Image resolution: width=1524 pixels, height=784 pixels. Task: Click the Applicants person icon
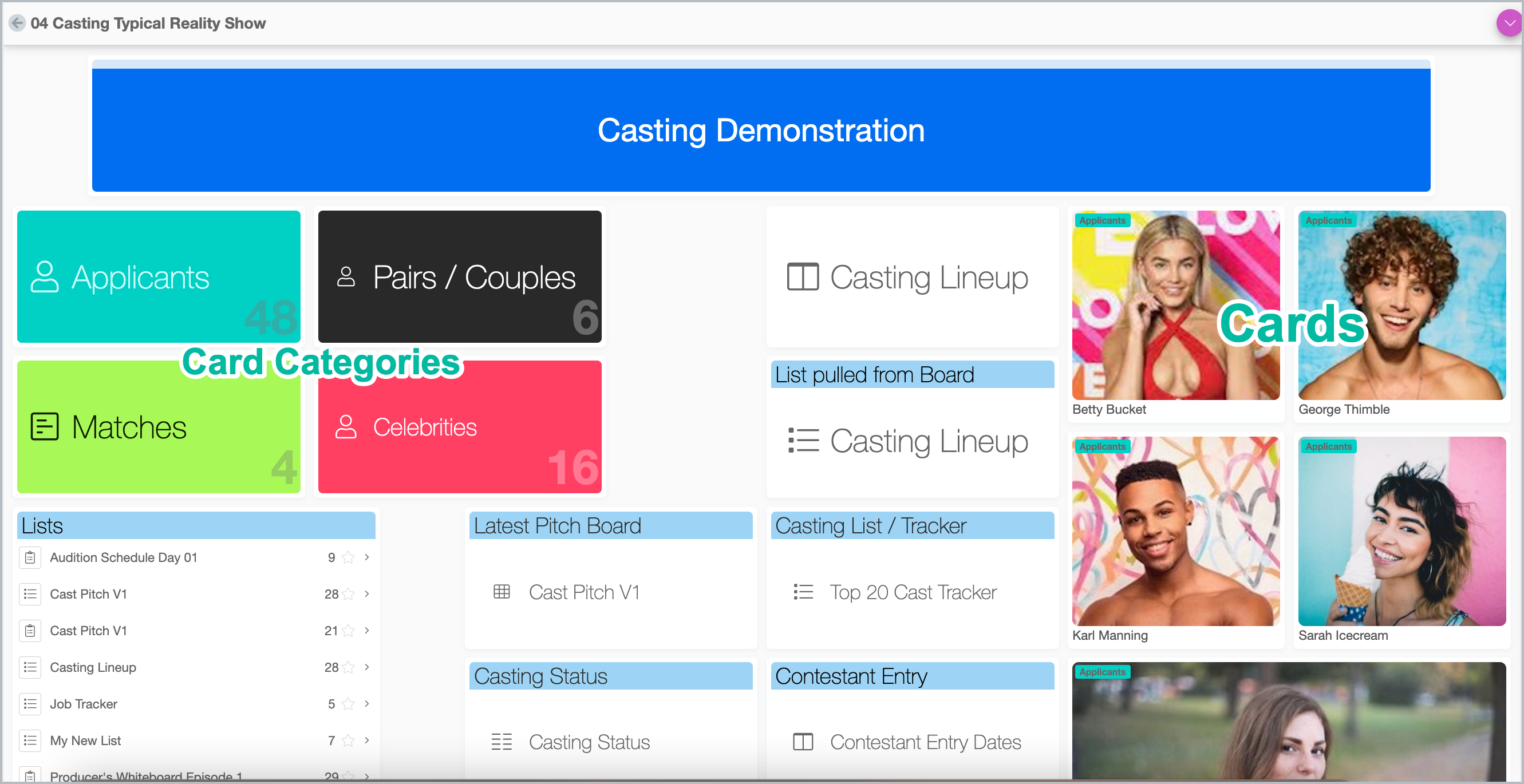pyautogui.click(x=45, y=277)
